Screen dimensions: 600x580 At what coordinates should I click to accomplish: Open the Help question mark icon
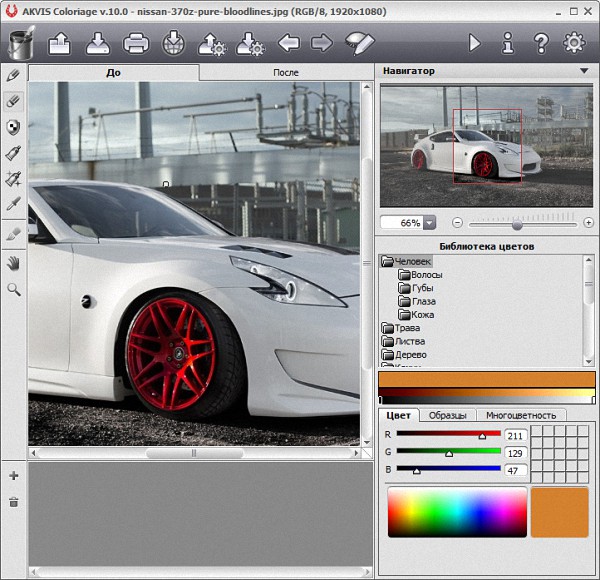(x=541, y=43)
